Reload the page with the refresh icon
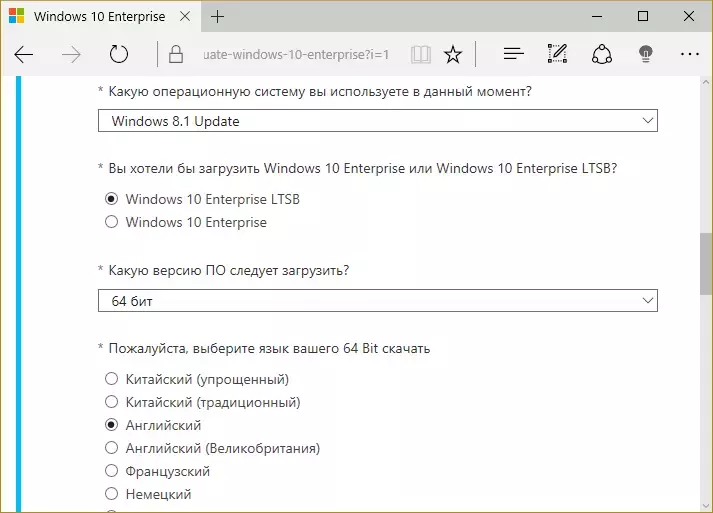The image size is (713, 513). [119, 54]
